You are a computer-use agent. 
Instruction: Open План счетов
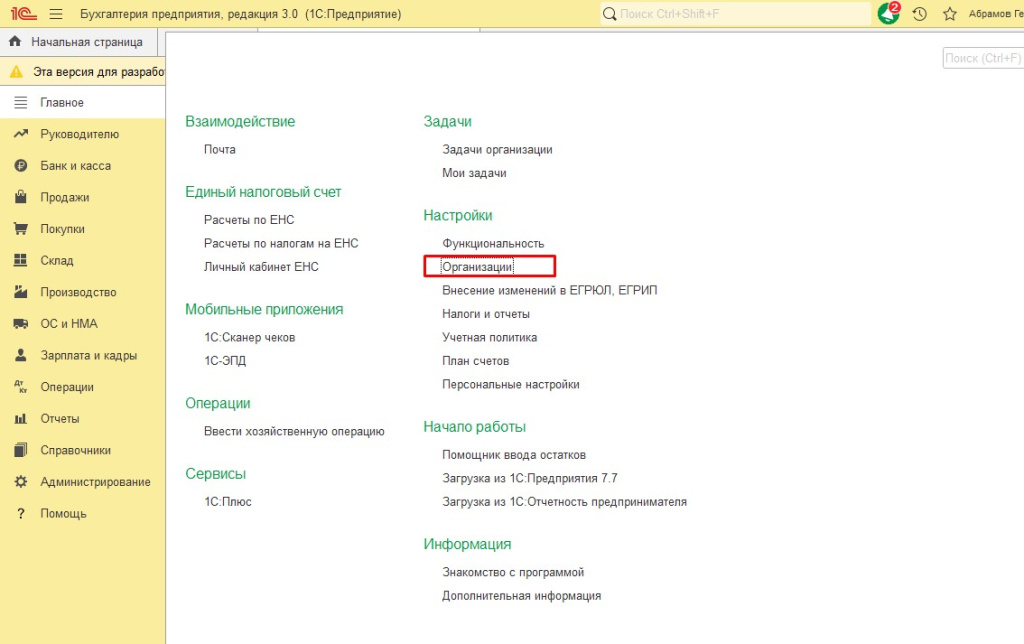(x=475, y=361)
